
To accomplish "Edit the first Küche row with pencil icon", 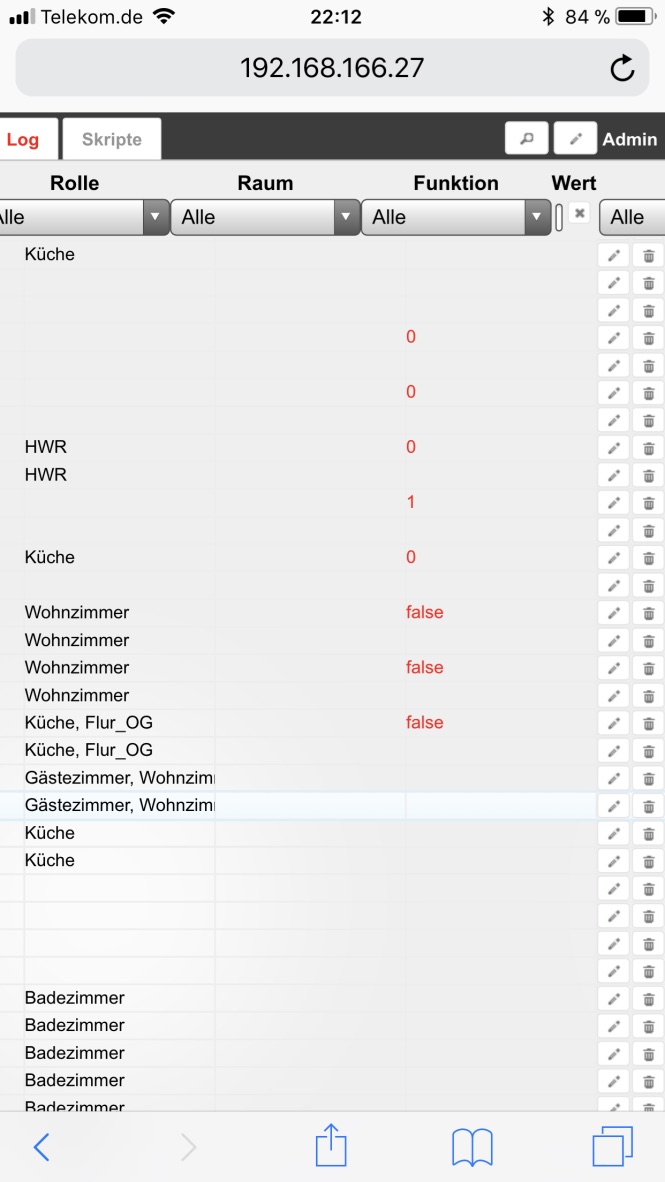I will (x=614, y=256).
